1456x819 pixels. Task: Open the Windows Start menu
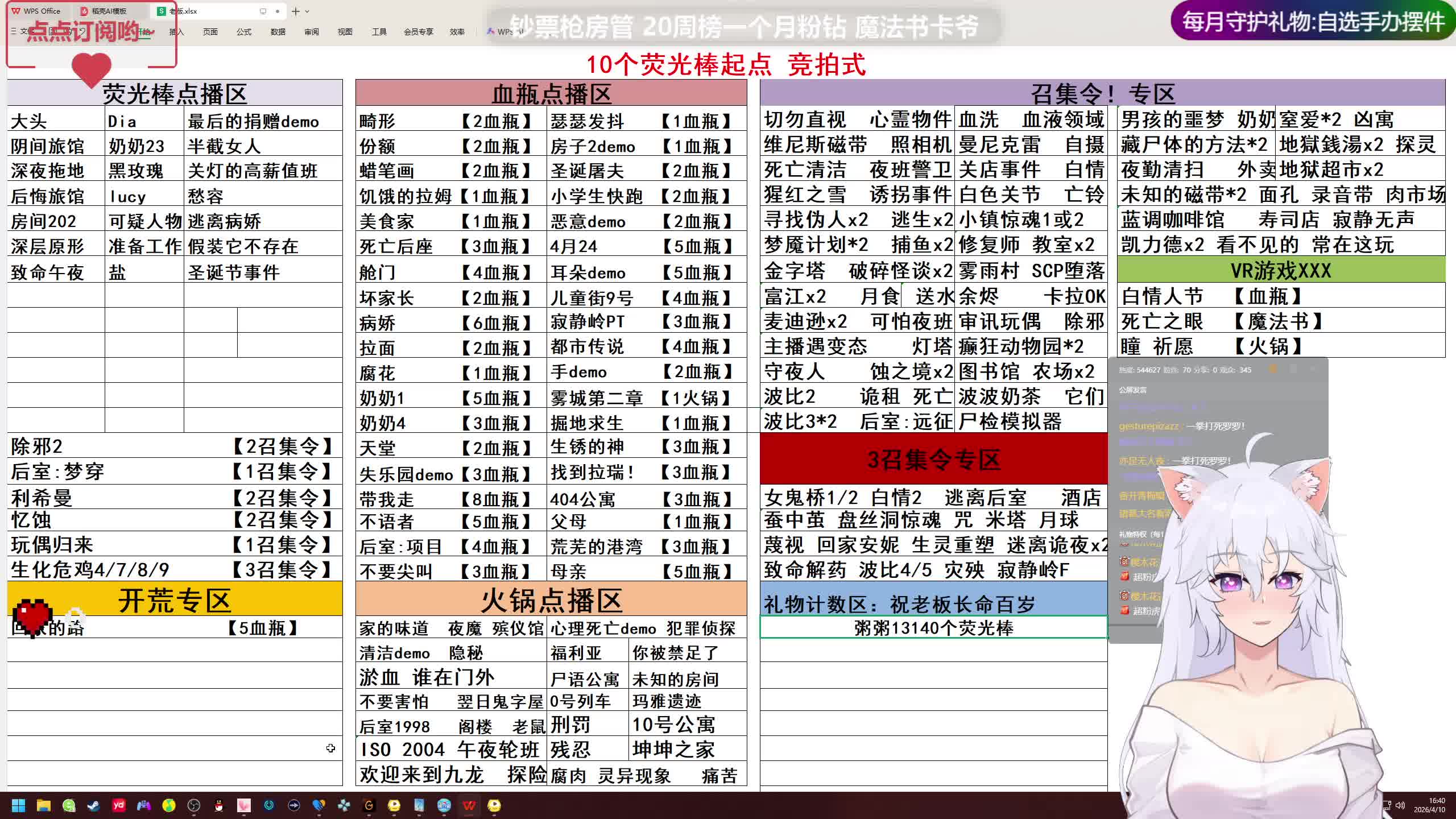coord(18,805)
